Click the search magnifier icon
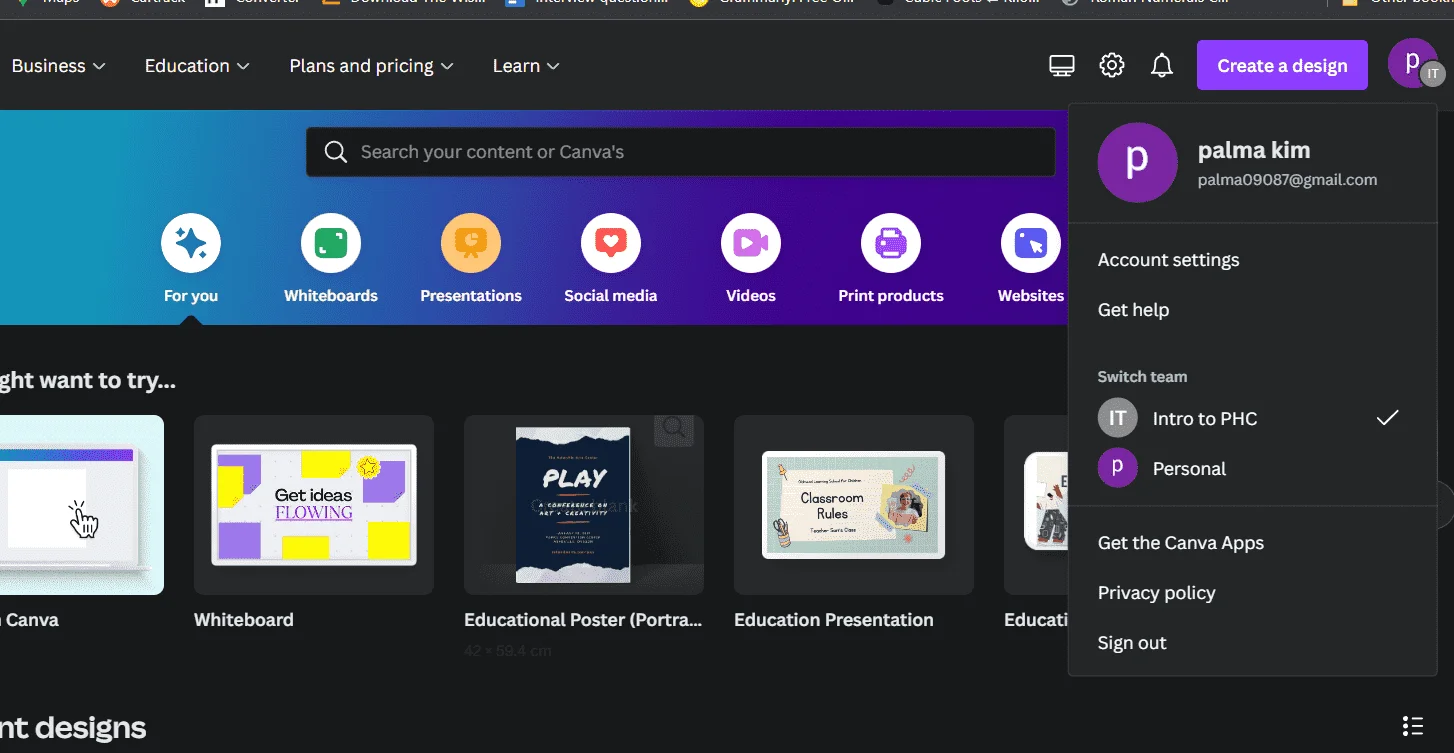 click(x=336, y=152)
